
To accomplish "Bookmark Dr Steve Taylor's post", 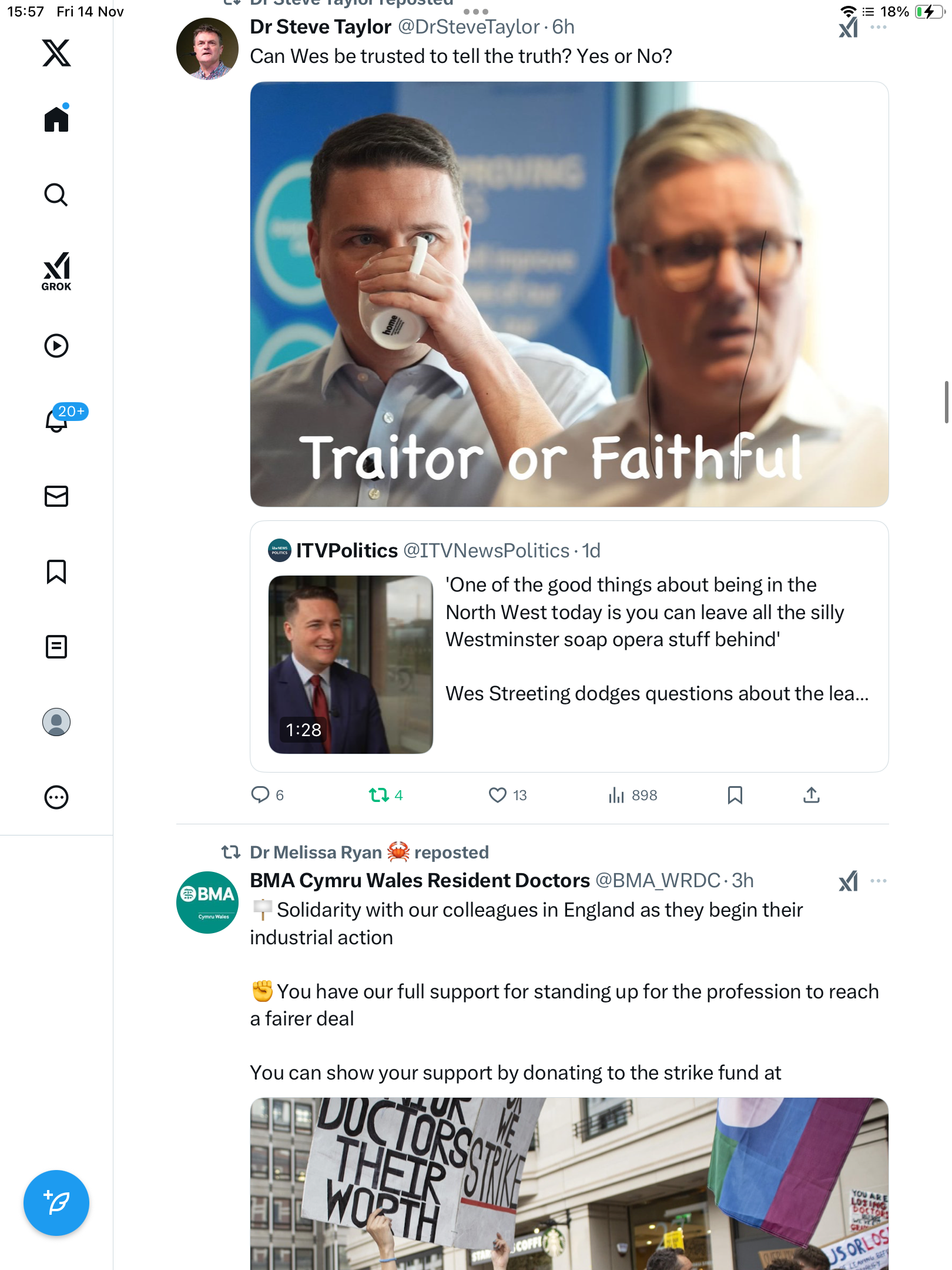I will pos(735,795).
